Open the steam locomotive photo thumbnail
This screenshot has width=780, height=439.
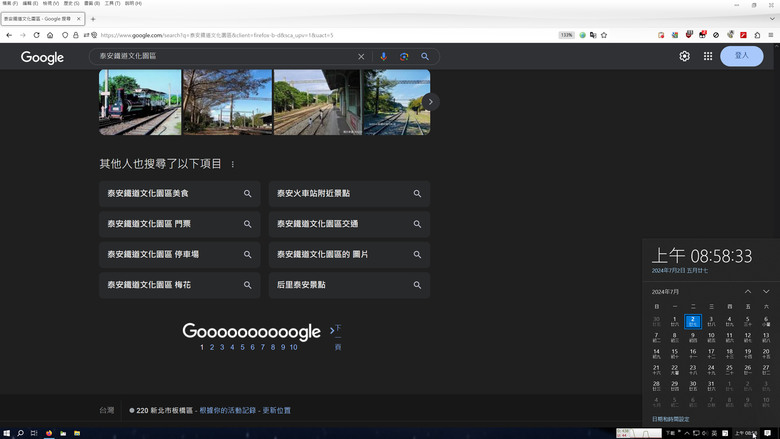[140, 102]
